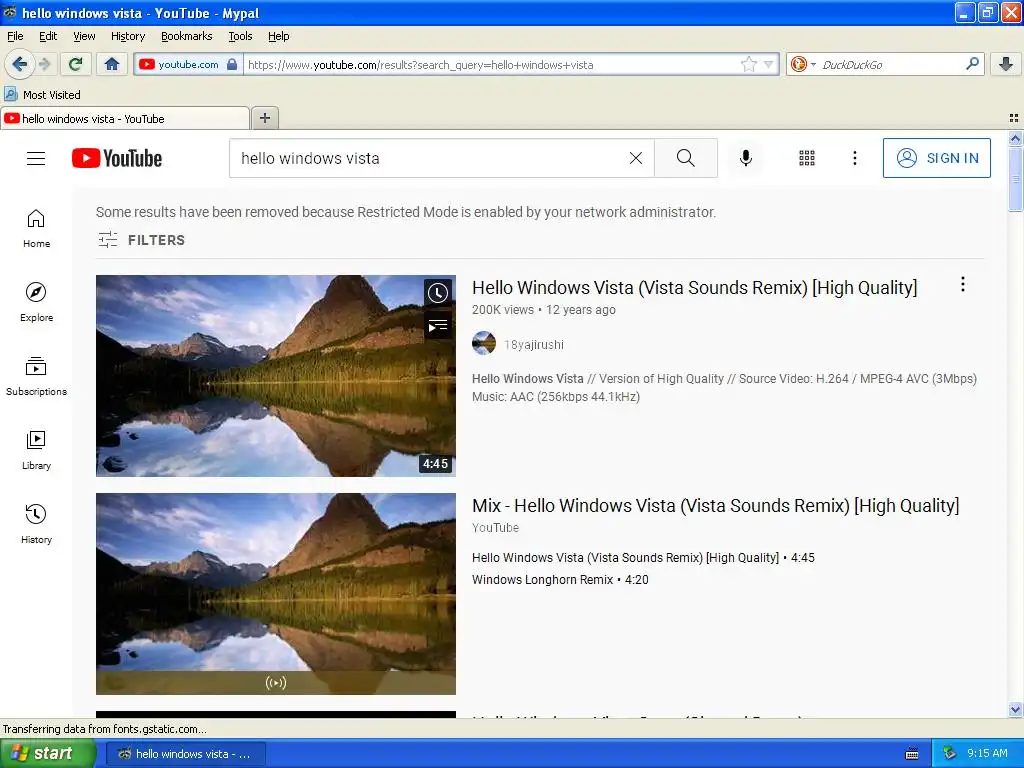Open the Edit menu
The width and height of the screenshot is (1024, 768).
[x=48, y=36]
